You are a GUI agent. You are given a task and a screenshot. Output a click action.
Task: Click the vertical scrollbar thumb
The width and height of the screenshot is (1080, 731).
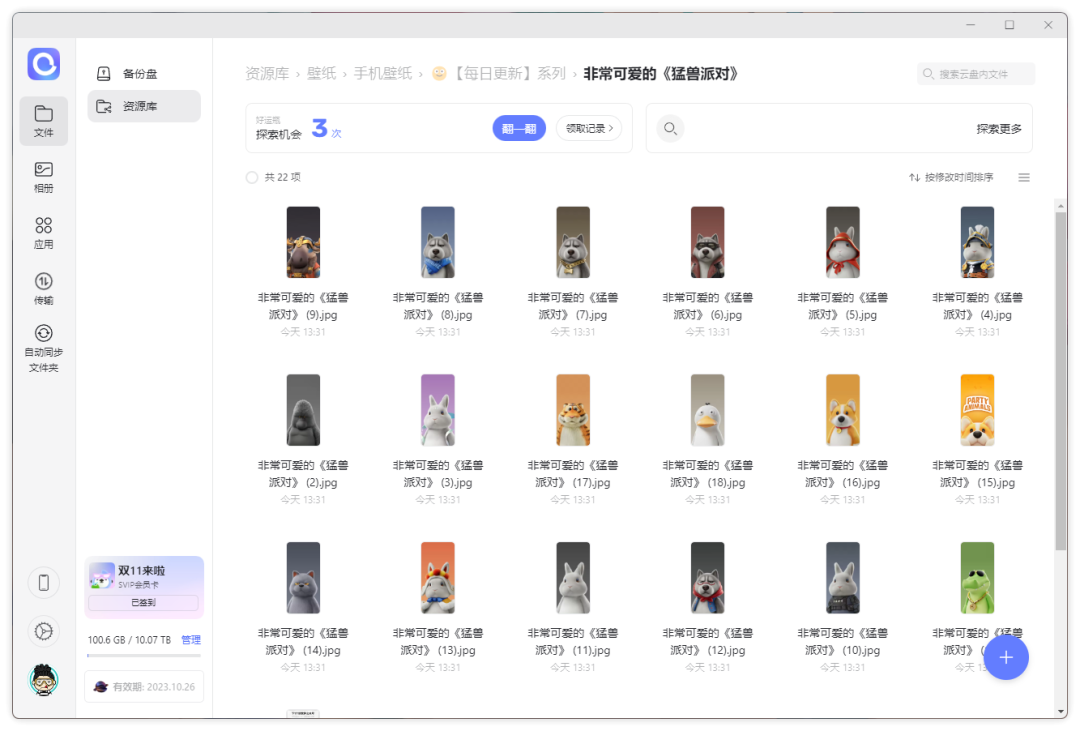(1060, 380)
